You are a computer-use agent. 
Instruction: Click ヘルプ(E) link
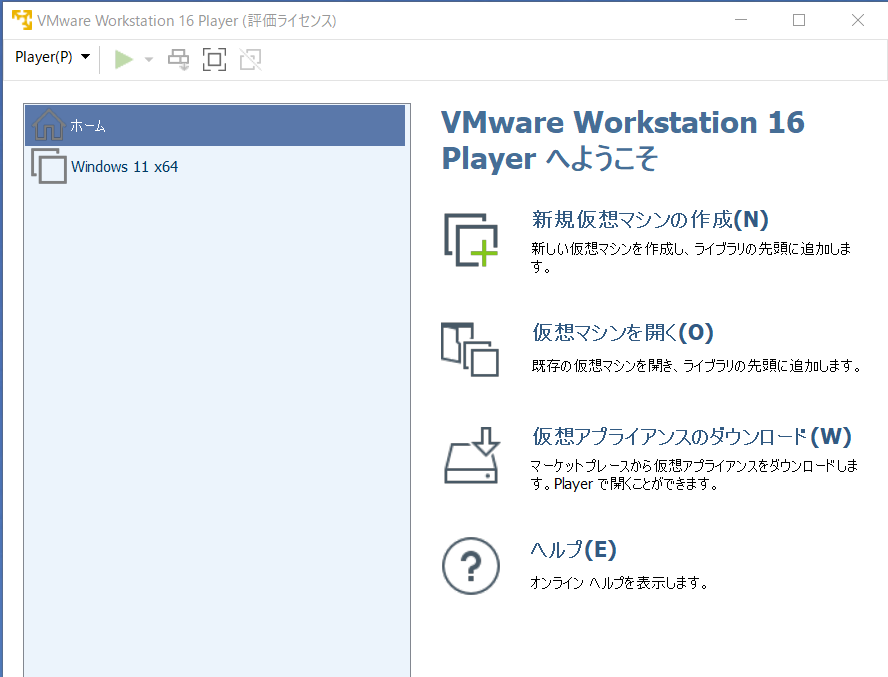(x=573, y=550)
